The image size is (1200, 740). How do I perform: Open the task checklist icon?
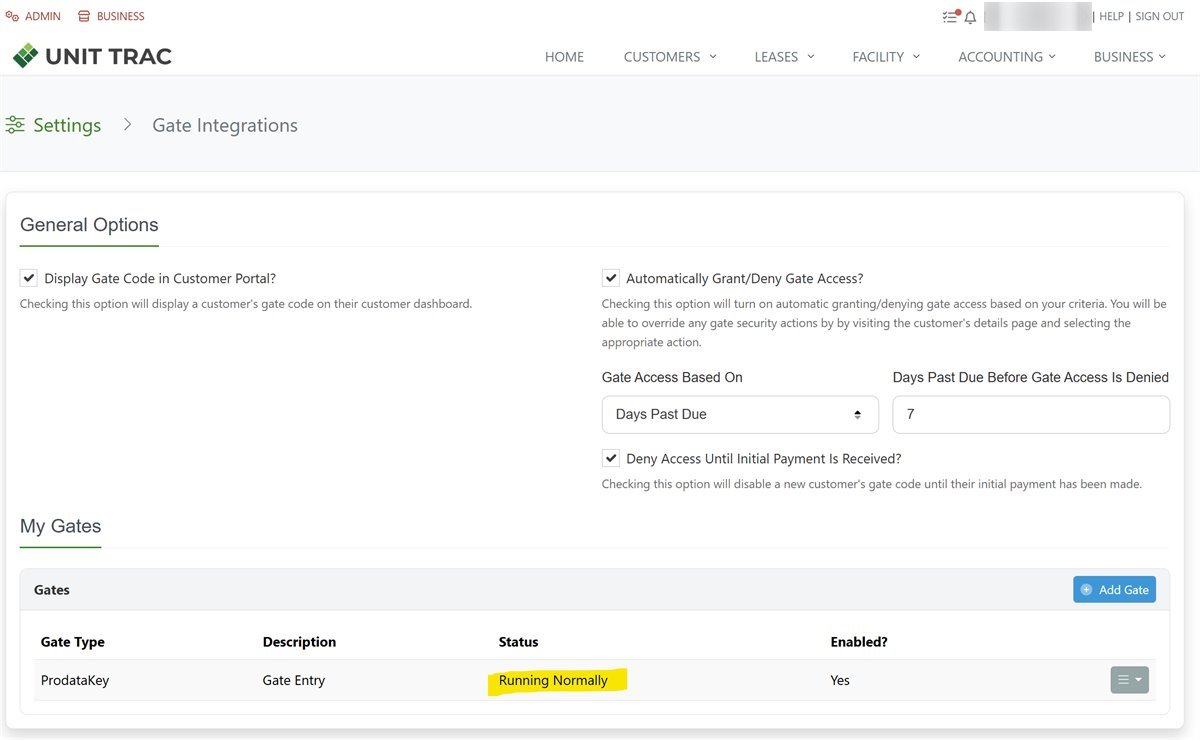pyautogui.click(x=950, y=17)
